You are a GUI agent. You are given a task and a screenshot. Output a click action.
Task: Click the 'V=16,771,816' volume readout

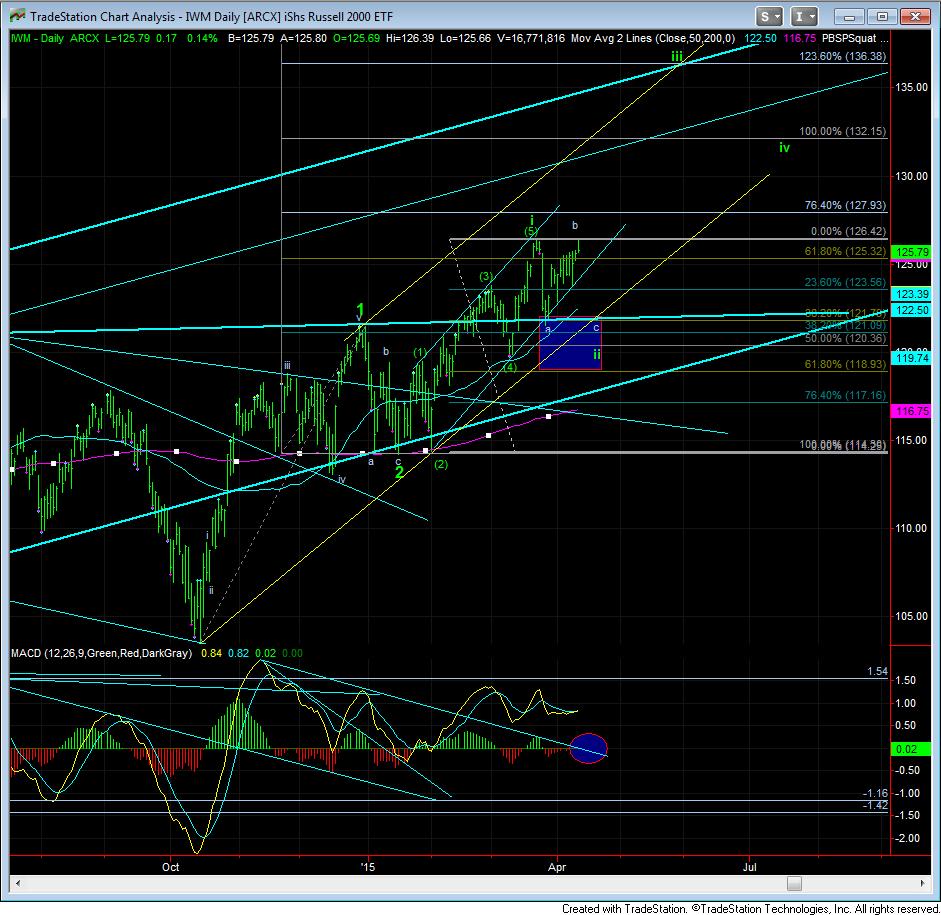[531, 38]
